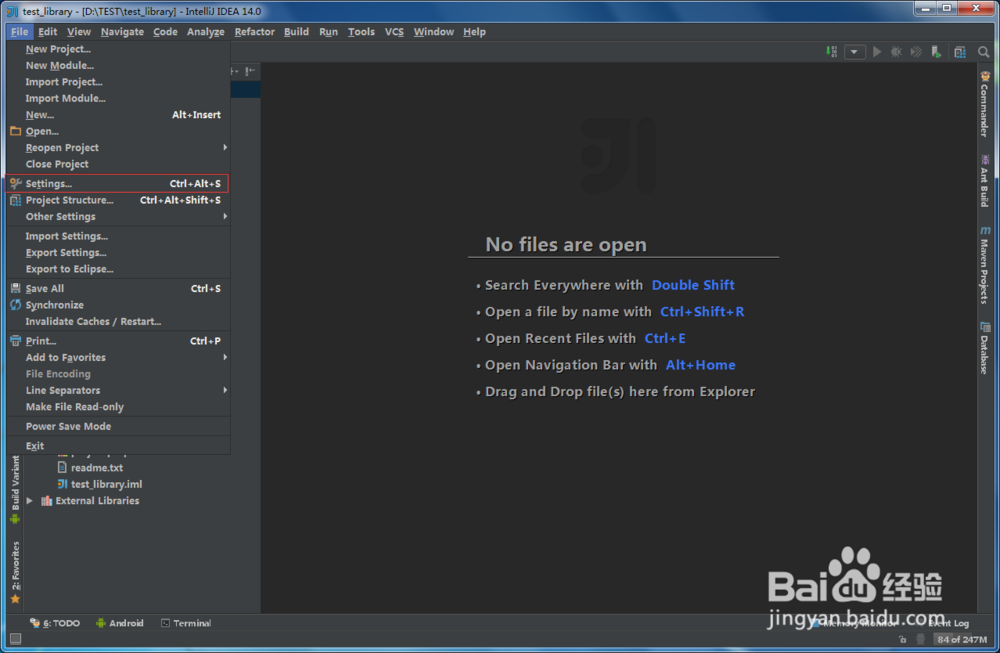Screen dimensions: 1000x653
Task: Select readme.txt in the project tree
Action: click(x=97, y=468)
